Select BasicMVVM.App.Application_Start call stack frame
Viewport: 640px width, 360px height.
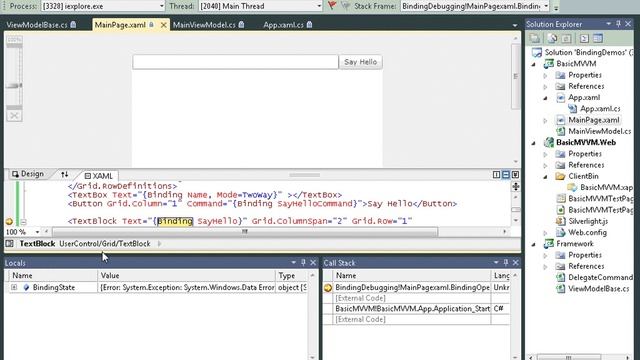(412, 309)
